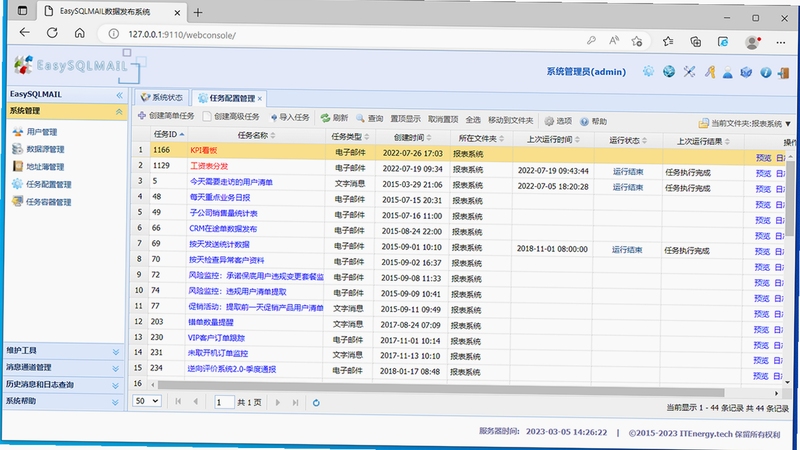Screen dimensions: 800x450
Task: Click 置顶显示 in toolbar
Action: [x=406, y=119]
